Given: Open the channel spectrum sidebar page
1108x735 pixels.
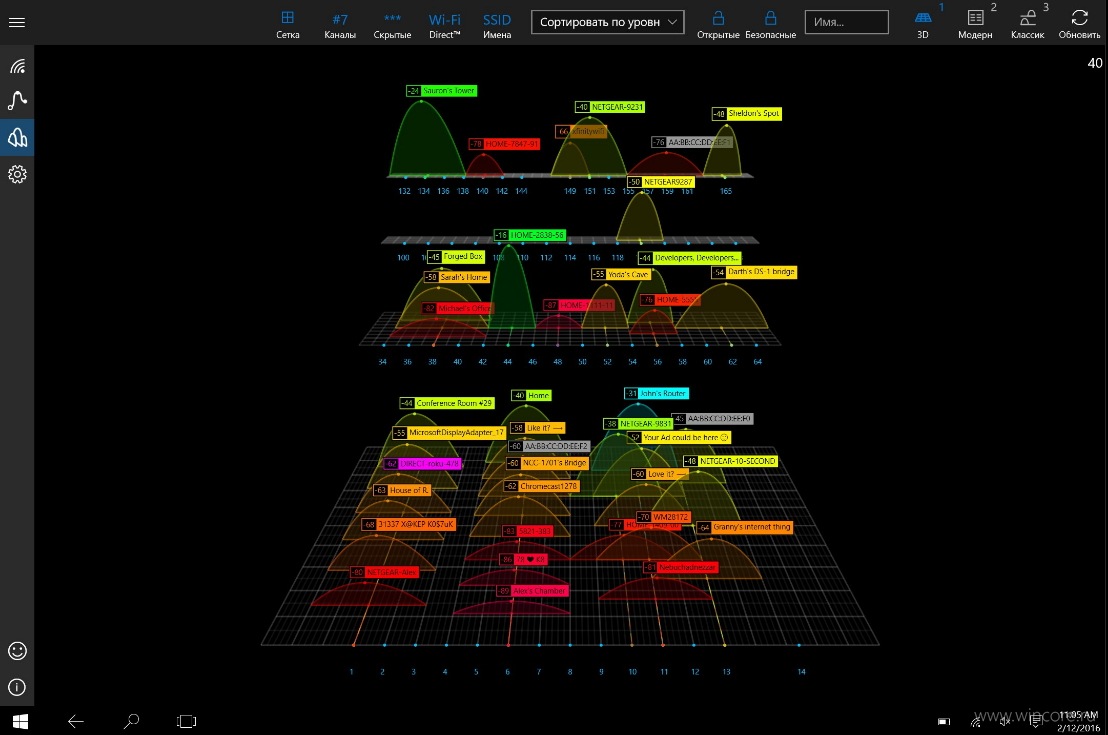Looking at the screenshot, I should [x=17, y=137].
